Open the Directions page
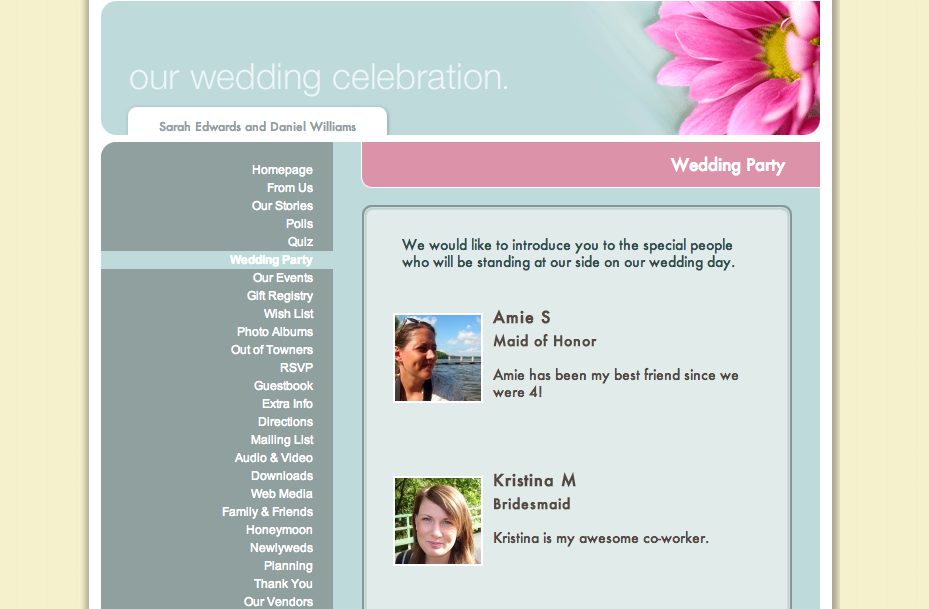The height and width of the screenshot is (609, 929). tap(285, 422)
